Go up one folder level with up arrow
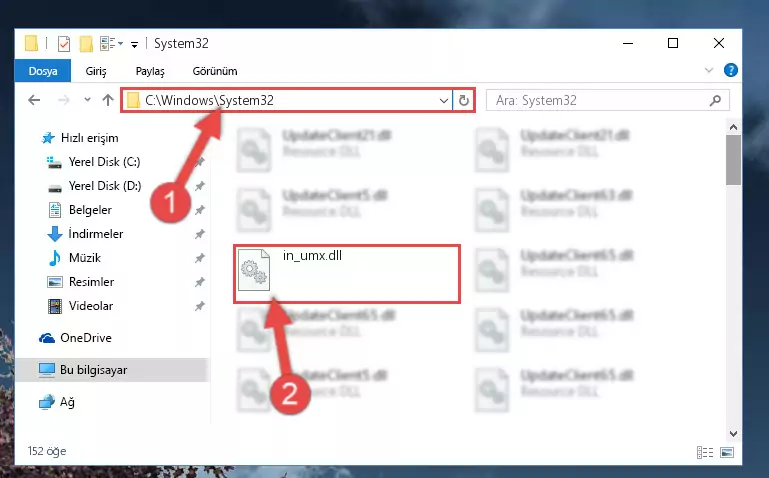Screen dimensions: 769x478 108,100
